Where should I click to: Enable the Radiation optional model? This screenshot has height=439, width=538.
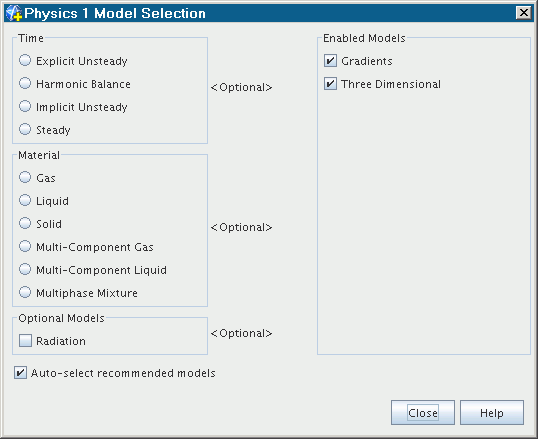pos(25,340)
